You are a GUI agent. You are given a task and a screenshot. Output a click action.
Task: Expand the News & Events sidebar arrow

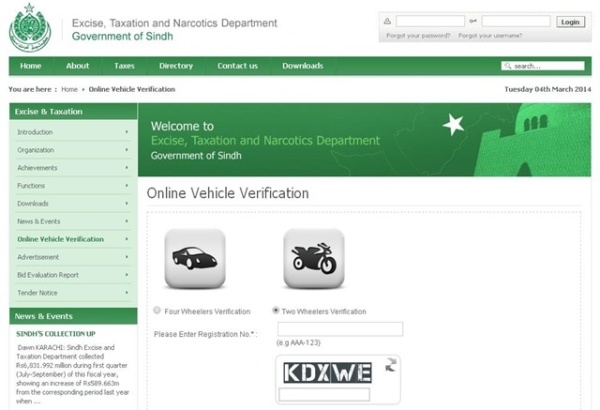tap(127, 221)
